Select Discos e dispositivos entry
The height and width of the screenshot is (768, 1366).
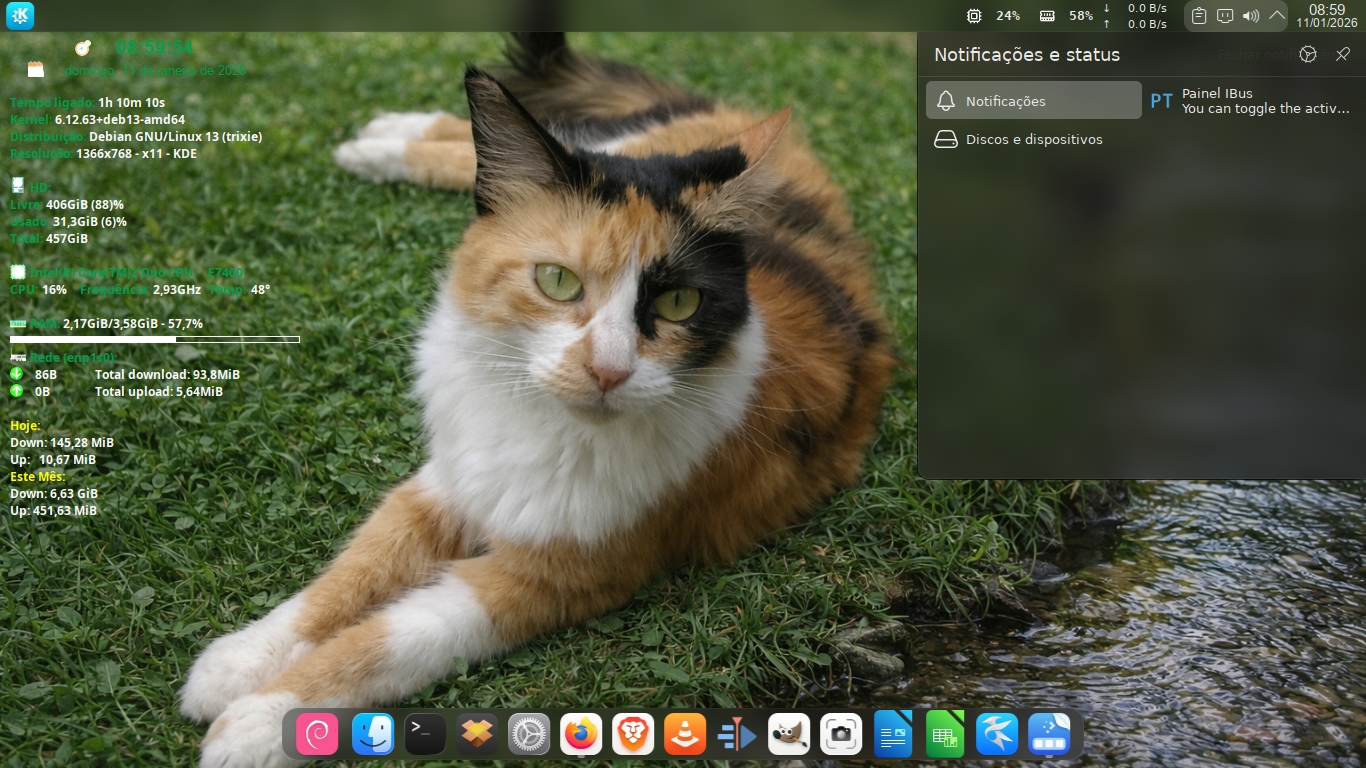pyautogui.click(x=1034, y=139)
